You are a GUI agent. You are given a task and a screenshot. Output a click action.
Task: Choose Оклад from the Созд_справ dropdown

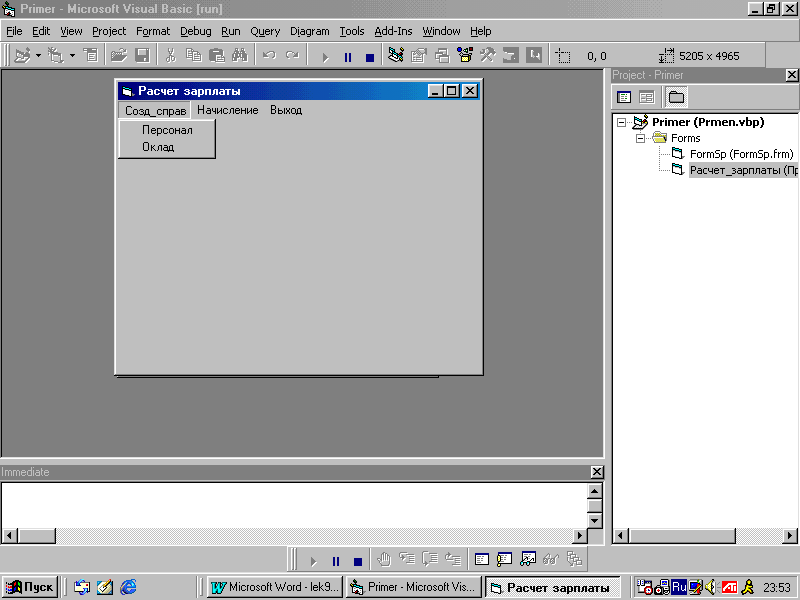click(x=167, y=147)
